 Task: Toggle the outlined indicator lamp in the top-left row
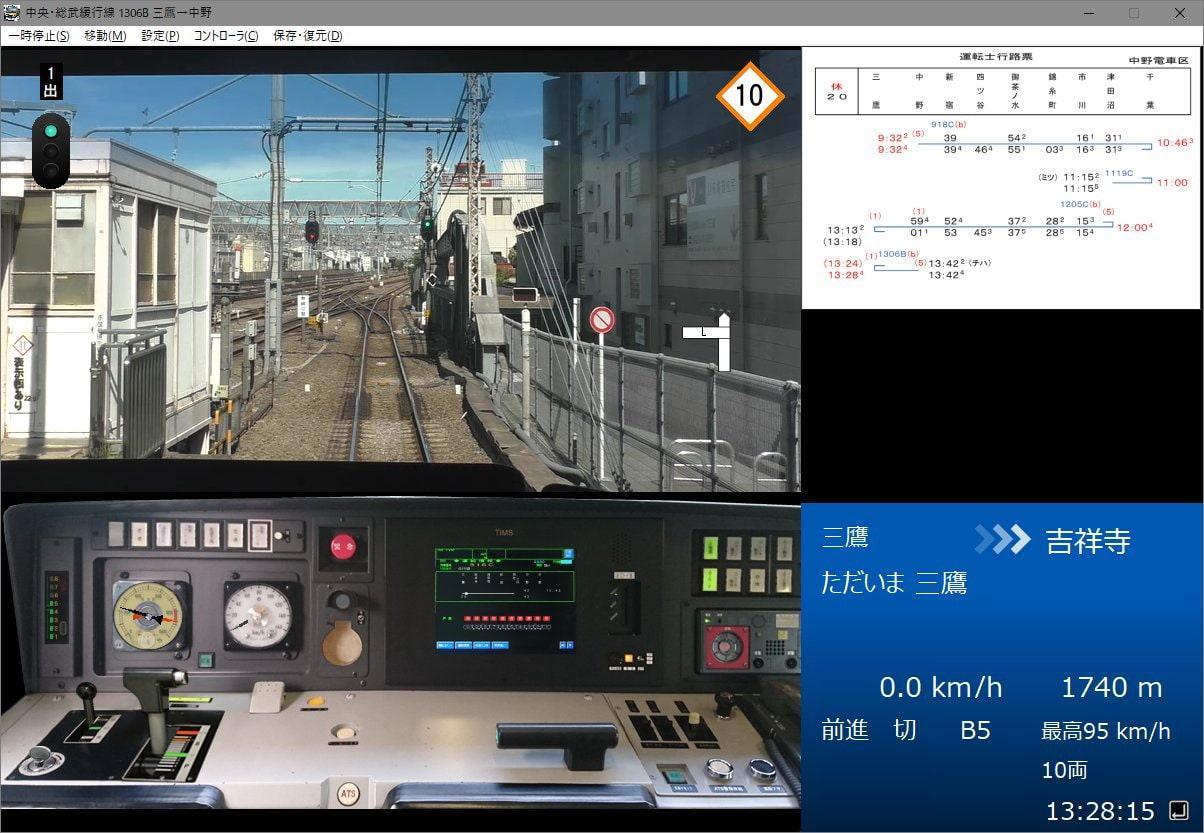point(259,534)
